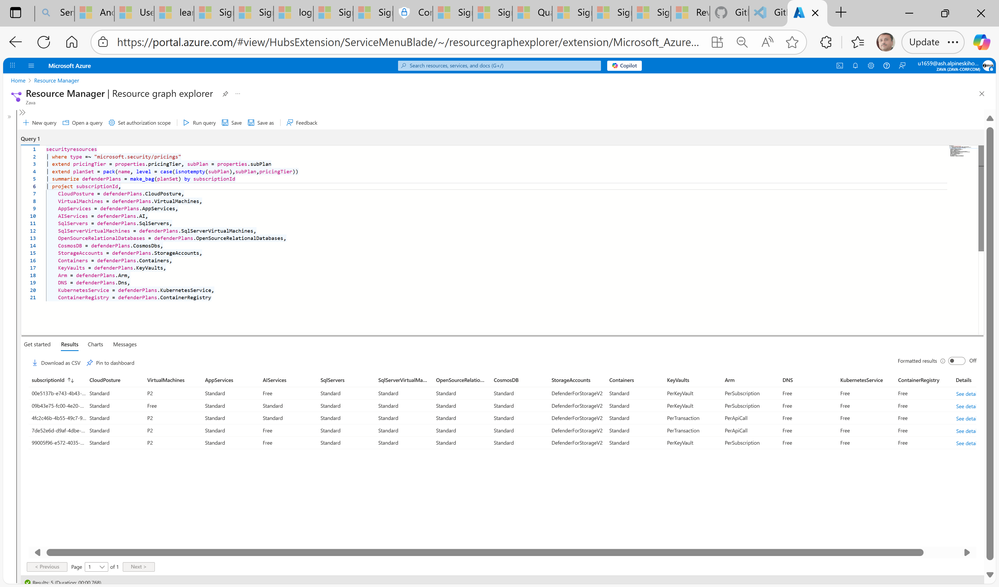Open See details for 09b43e75 subscription row
Viewport: 999px width, 587px height.
click(x=965, y=407)
